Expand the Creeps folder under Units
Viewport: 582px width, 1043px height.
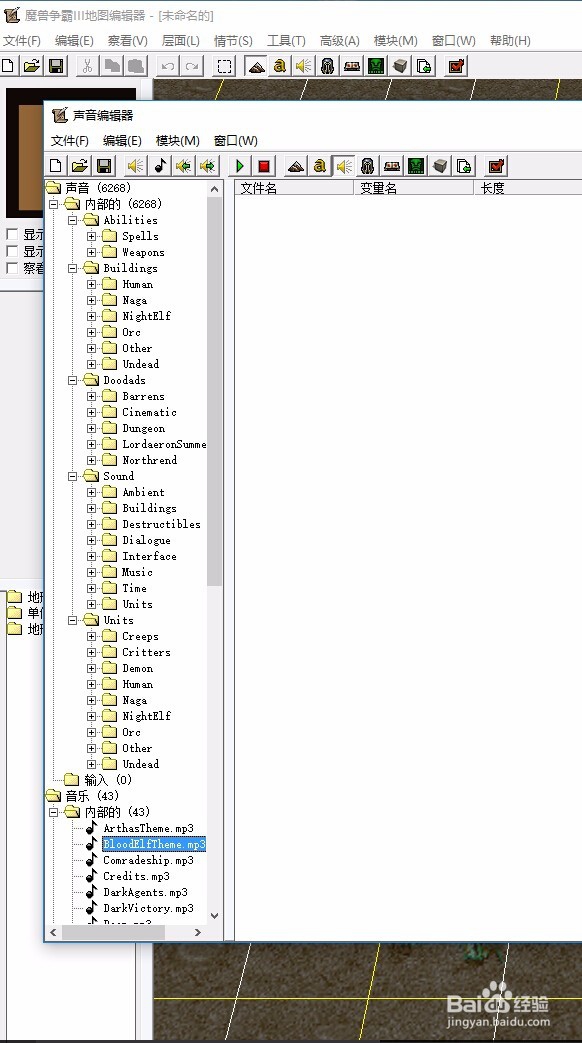tap(92, 637)
